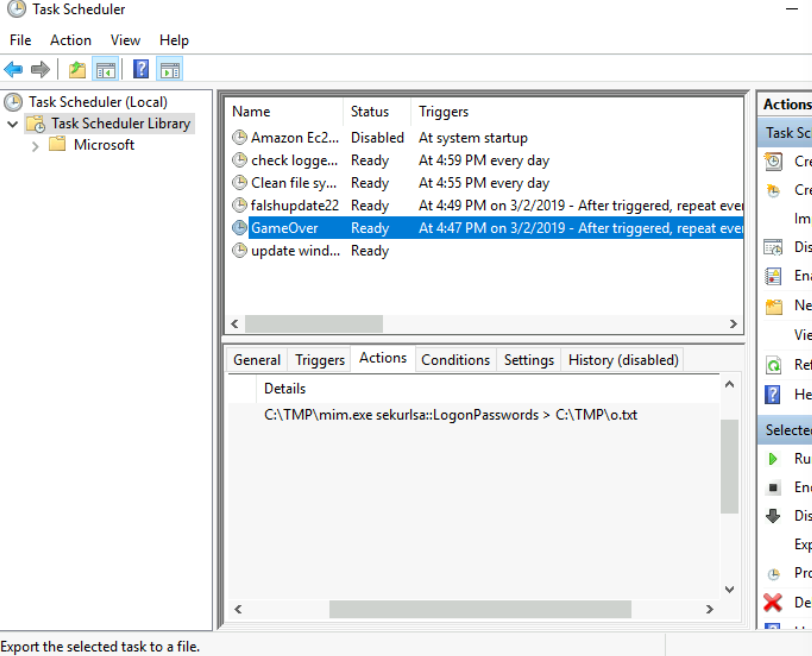
Task: Collapse the Task Scheduler Library tree node
Action: pyautogui.click(x=12, y=124)
